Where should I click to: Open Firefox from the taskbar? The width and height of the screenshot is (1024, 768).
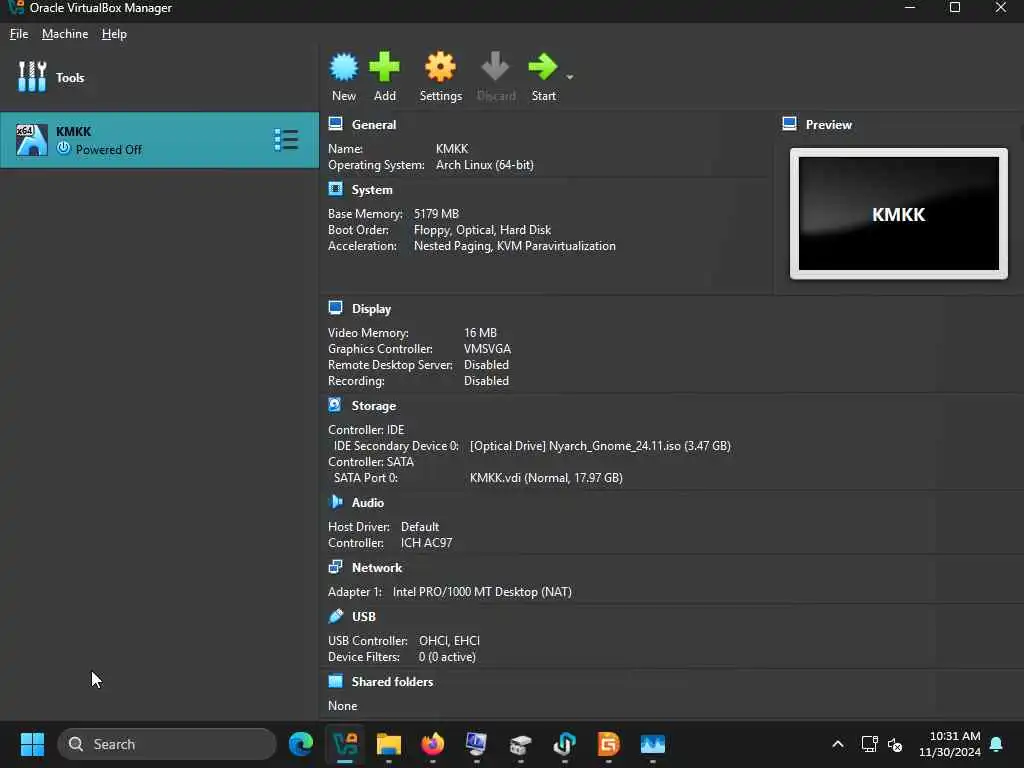tap(432, 744)
